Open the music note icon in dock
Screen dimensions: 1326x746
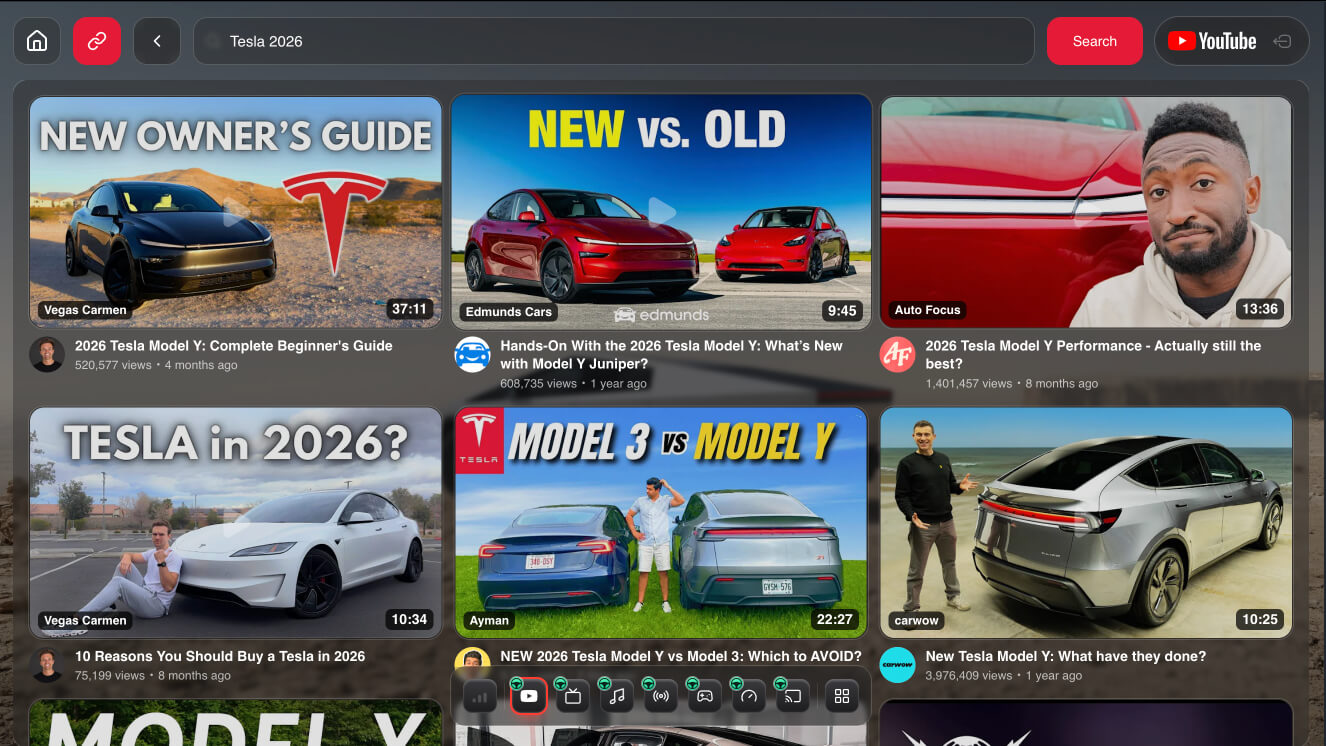coord(617,696)
